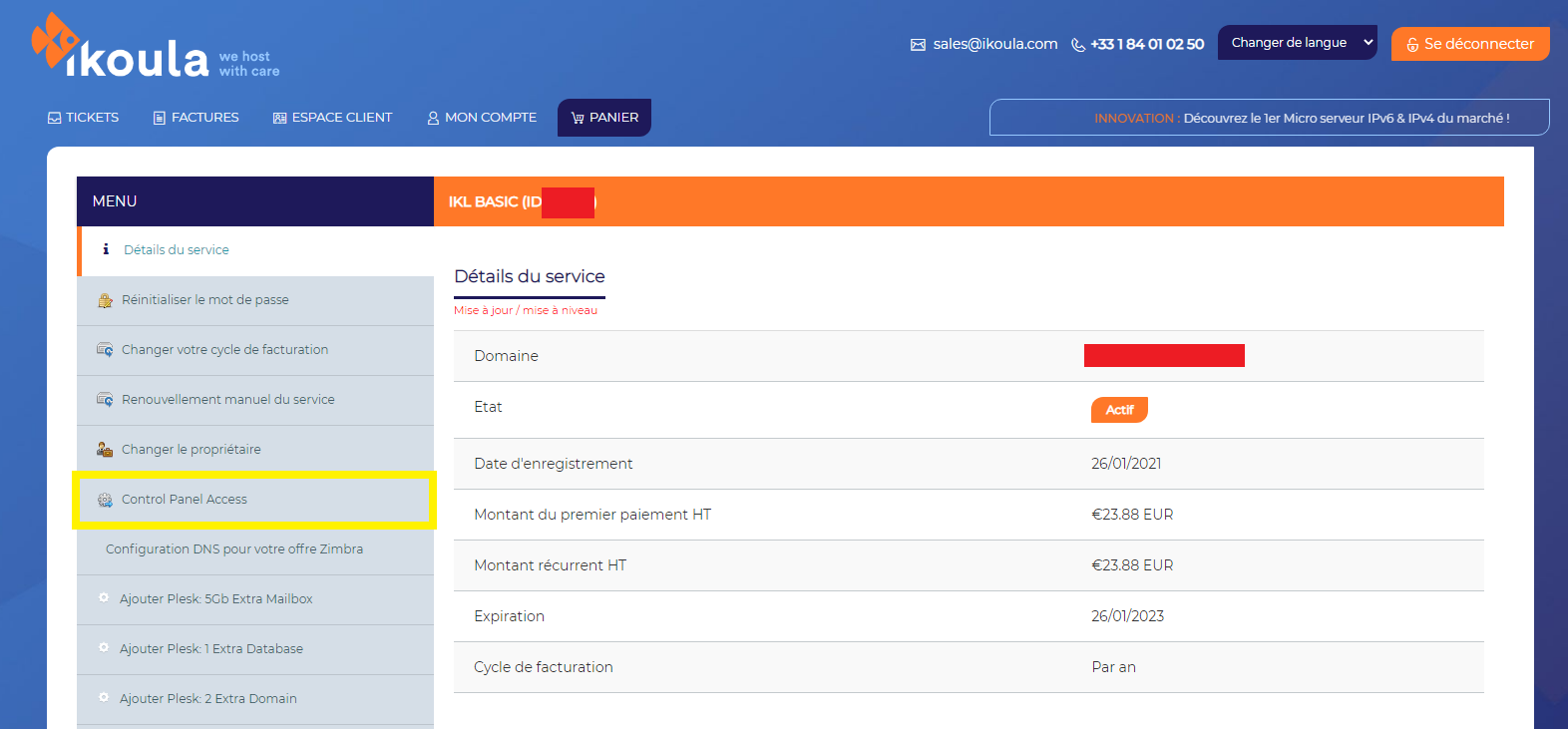
Task: Click the envelope icon beside sales email
Action: point(918,45)
